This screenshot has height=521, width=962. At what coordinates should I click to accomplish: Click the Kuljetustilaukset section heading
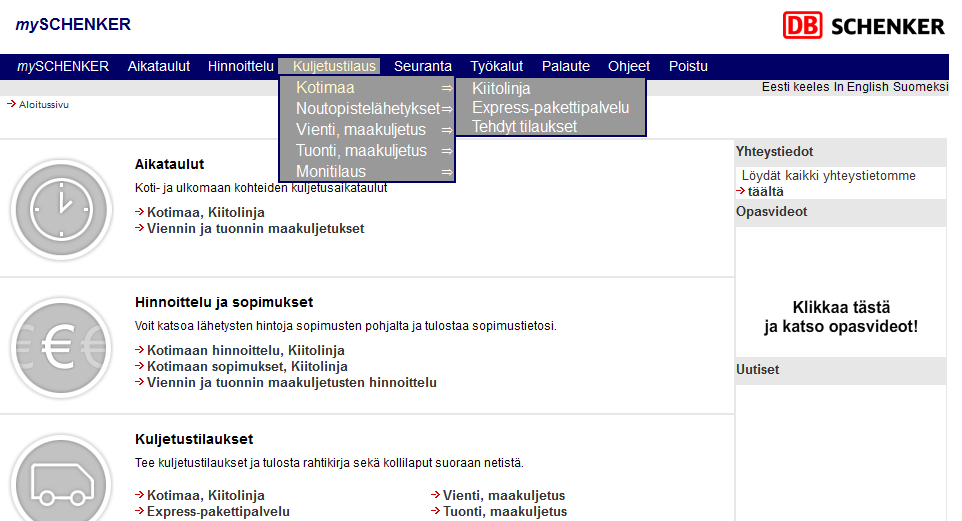[194, 439]
